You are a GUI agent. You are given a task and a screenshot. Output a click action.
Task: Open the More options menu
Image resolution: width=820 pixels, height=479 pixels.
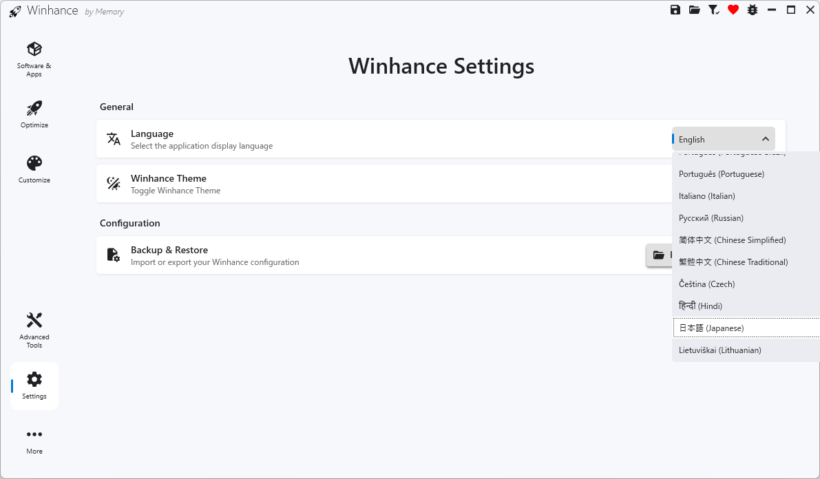34,441
